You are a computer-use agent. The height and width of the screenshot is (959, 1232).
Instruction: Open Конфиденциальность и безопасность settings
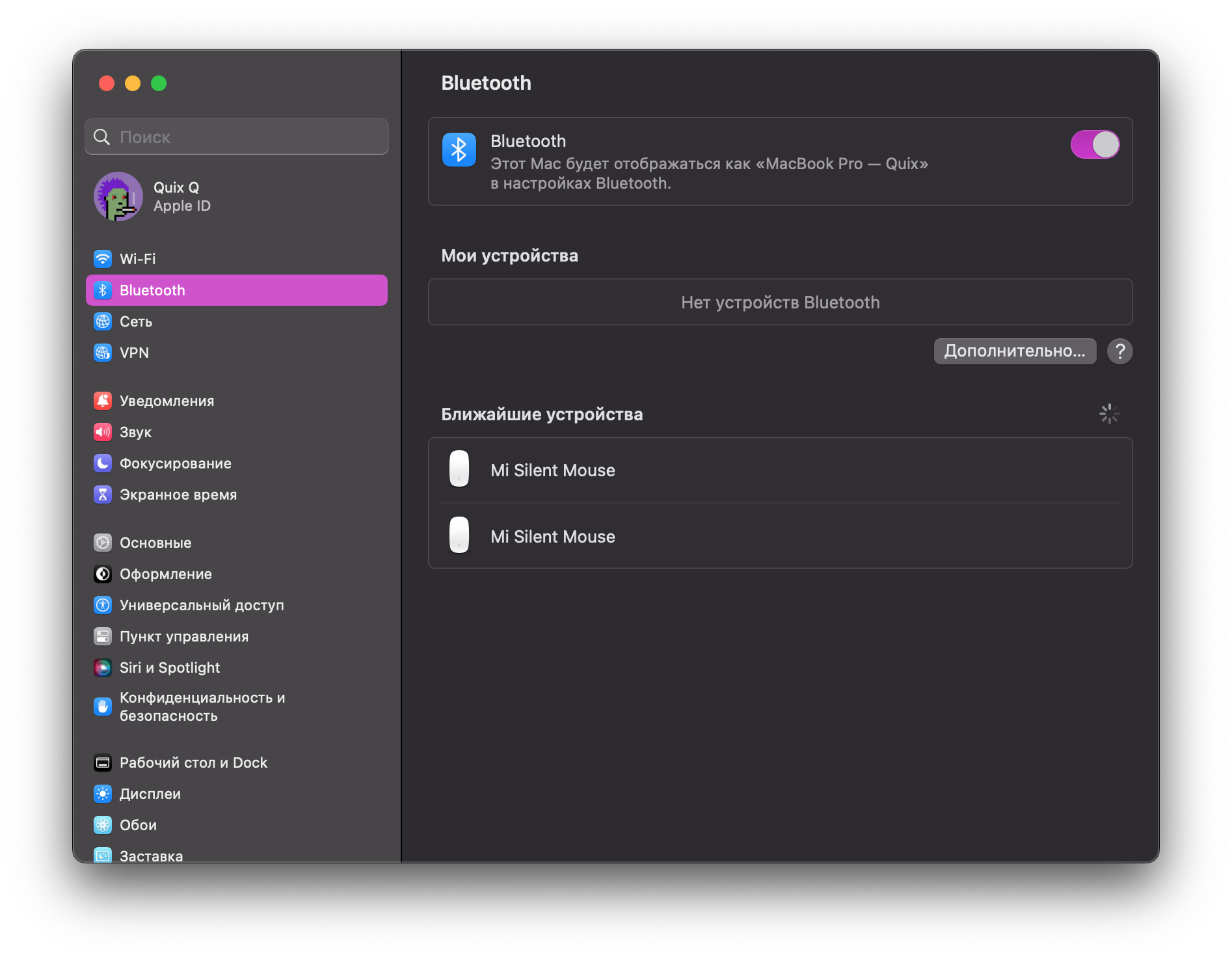[202, 707]
